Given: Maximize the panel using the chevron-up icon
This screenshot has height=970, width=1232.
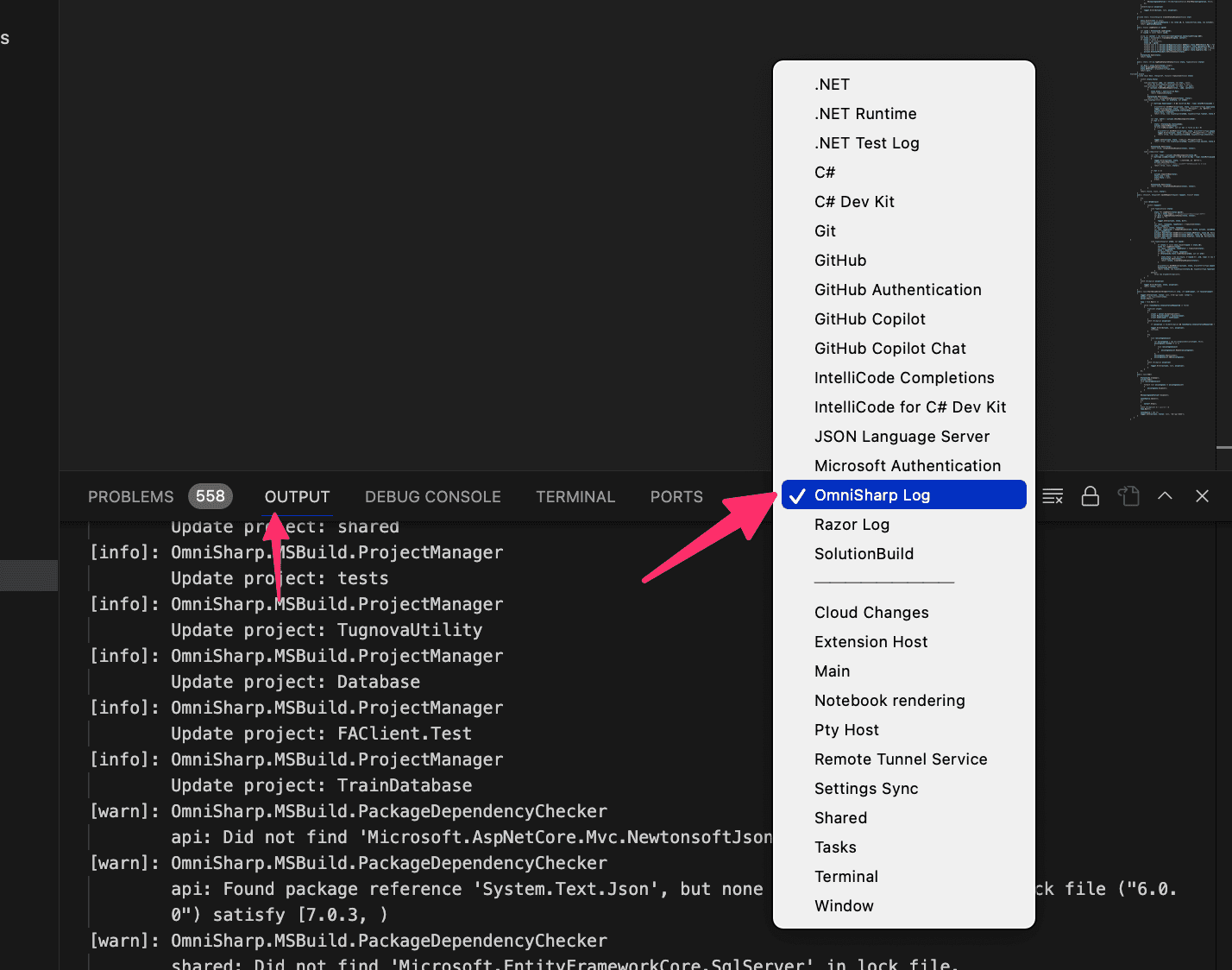Looking at the screenshot, I should pyautogui.click(x=1165, y=496).
